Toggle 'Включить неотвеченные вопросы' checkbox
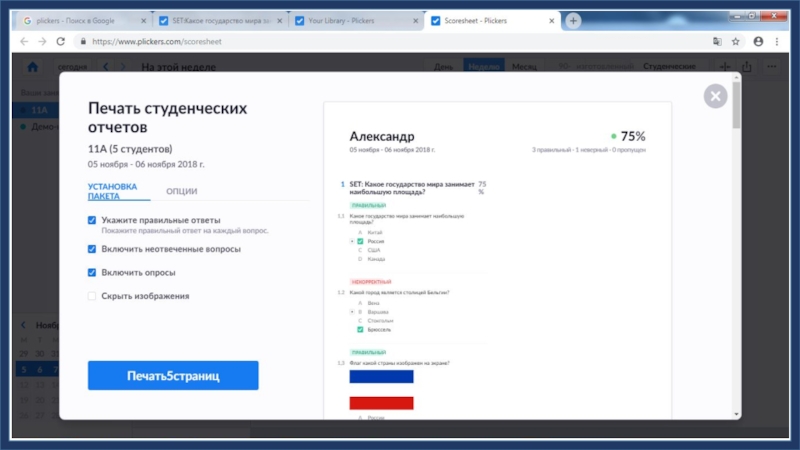 coord(92,249)
